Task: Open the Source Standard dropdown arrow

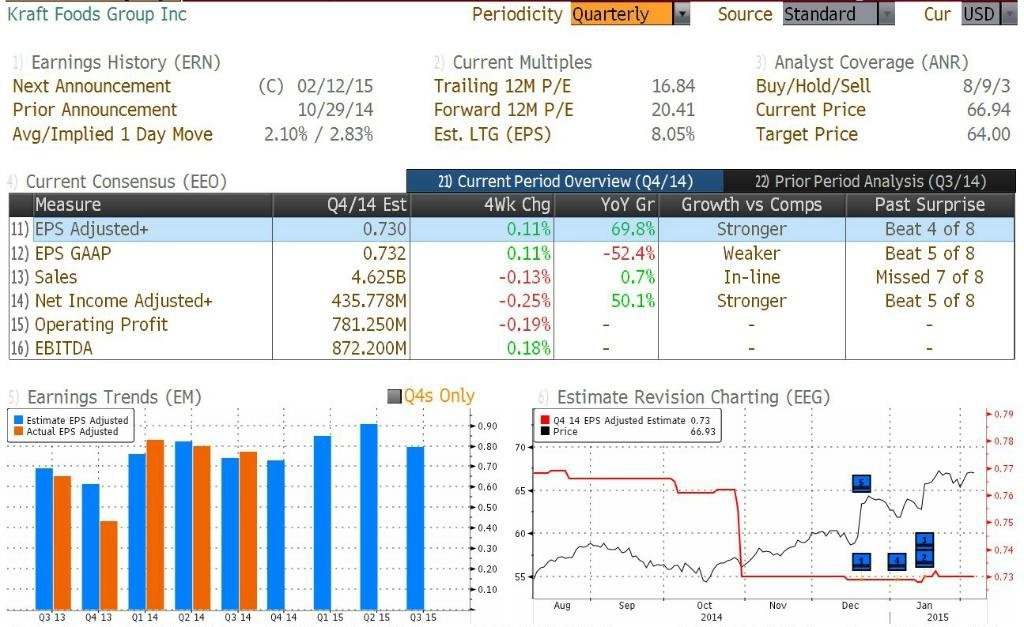Action: tap(886, 14)
